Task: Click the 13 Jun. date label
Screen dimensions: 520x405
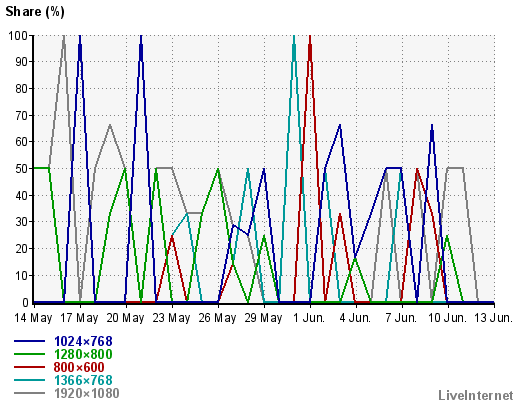Action: click(x=493, y=318)
